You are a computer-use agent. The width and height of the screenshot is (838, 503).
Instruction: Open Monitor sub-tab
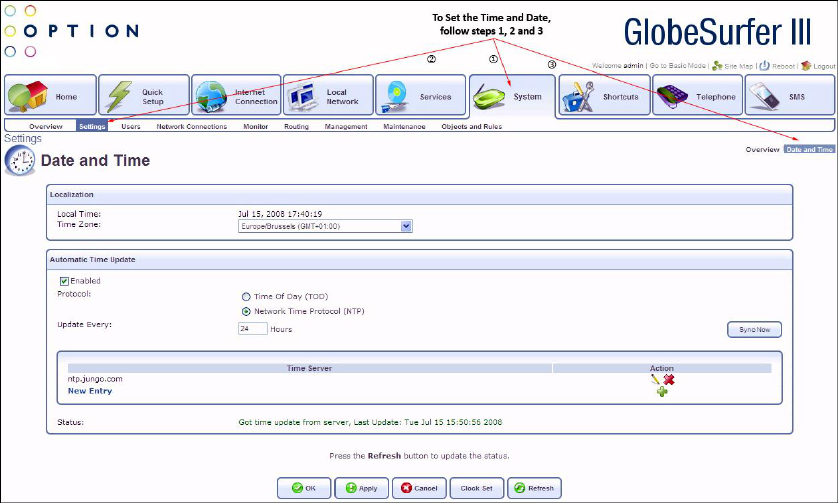point(255,127)
